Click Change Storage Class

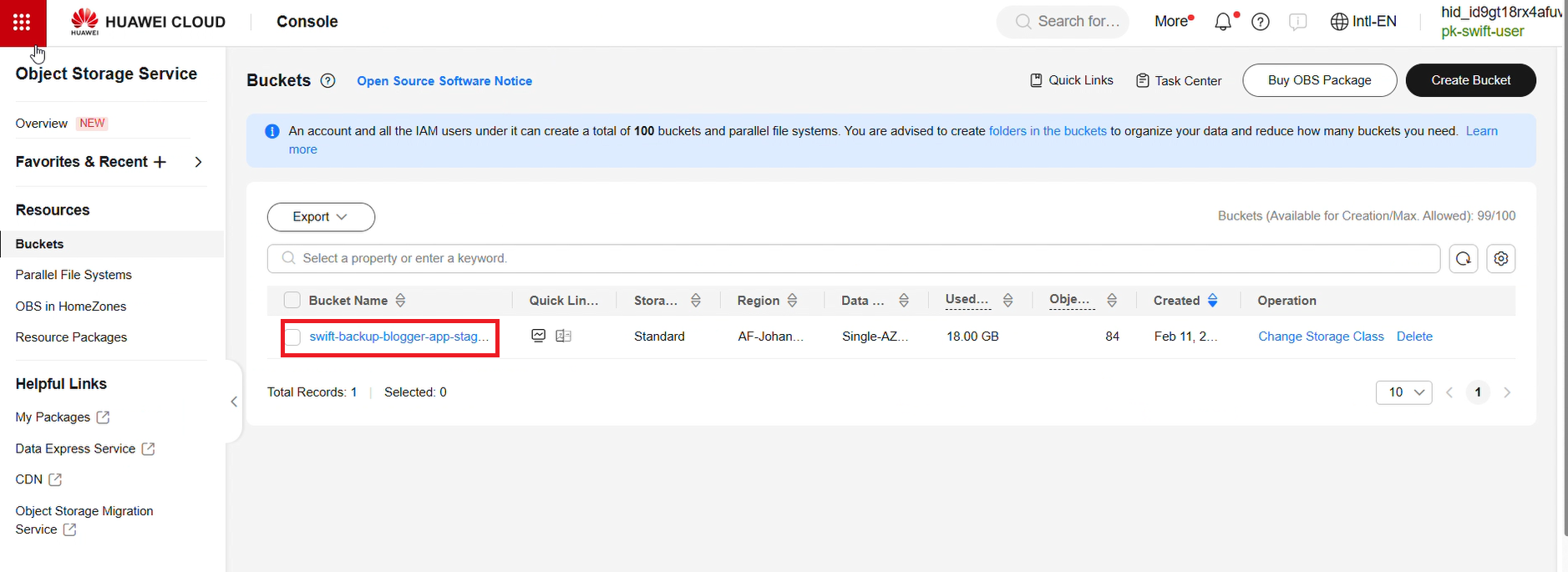(x=1321, y=337)
